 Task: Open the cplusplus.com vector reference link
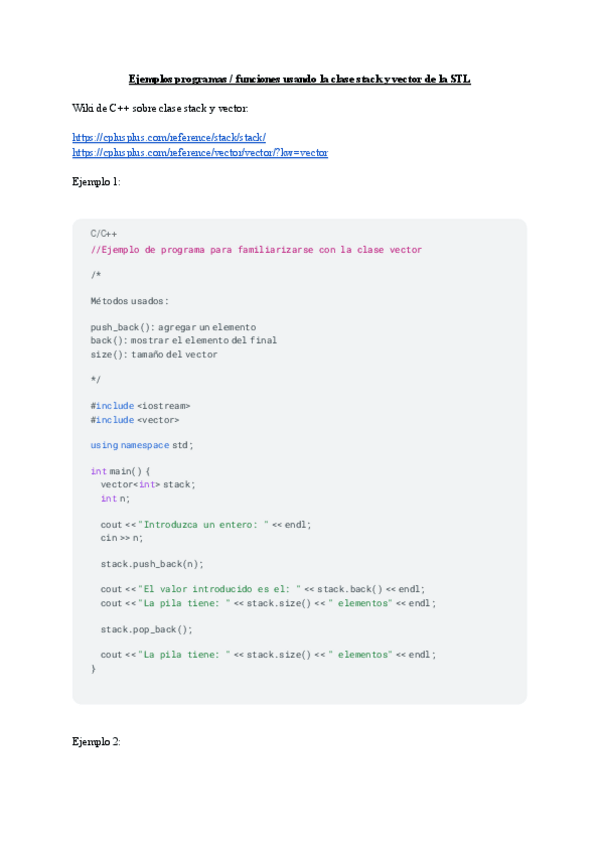coord(200,152)
